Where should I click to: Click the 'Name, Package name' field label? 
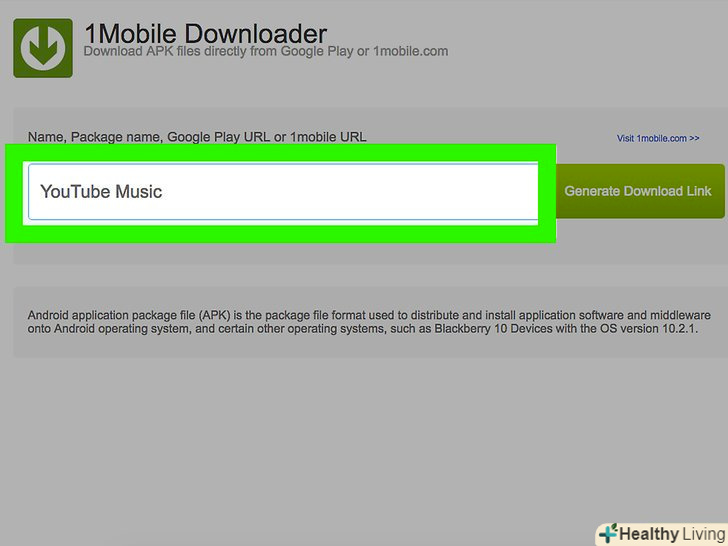[x=197, y=137]
